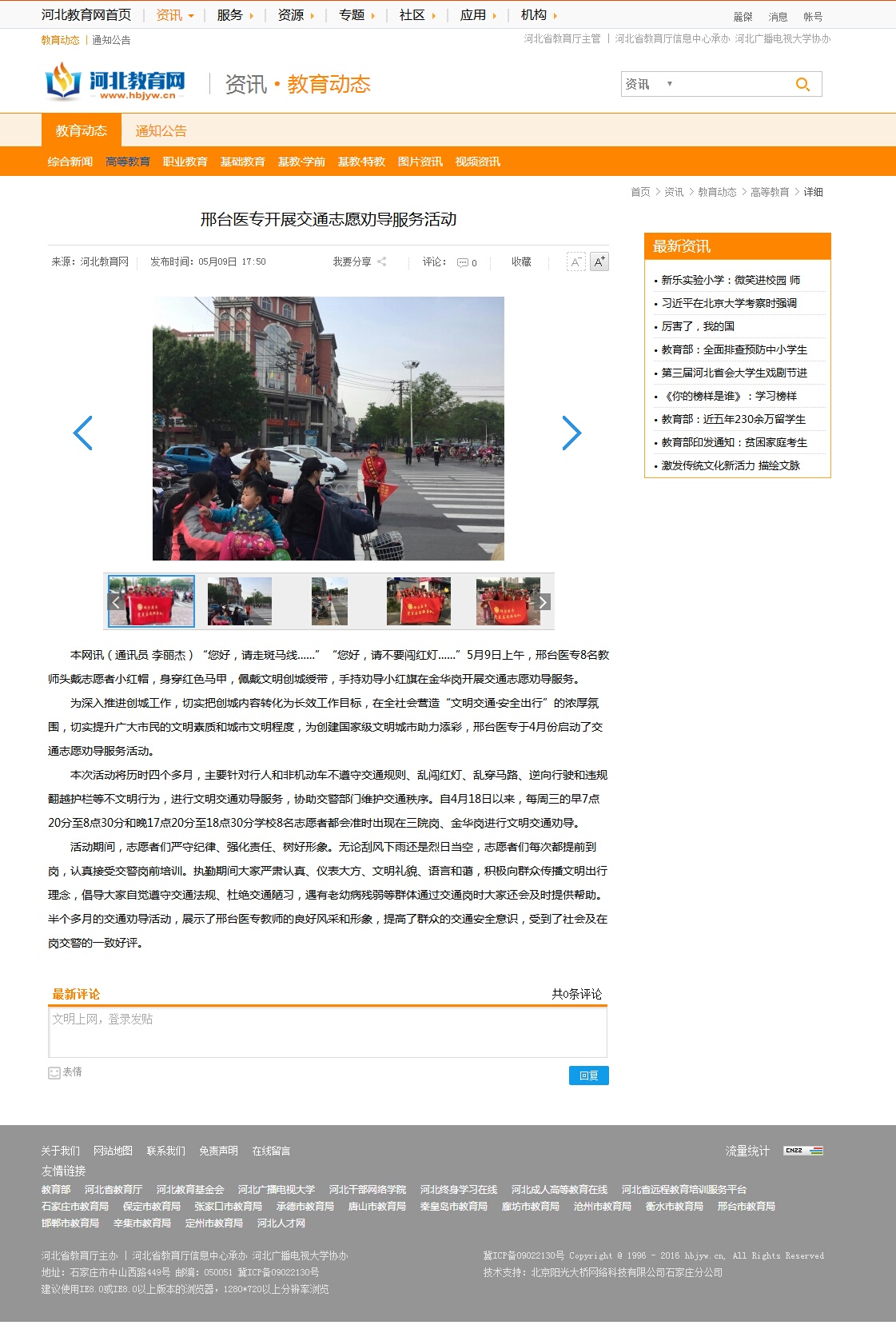Click the share icon beside 我要分享
Screen dimensions: 896x1337
pyautogui.click(x=382, y=262)
